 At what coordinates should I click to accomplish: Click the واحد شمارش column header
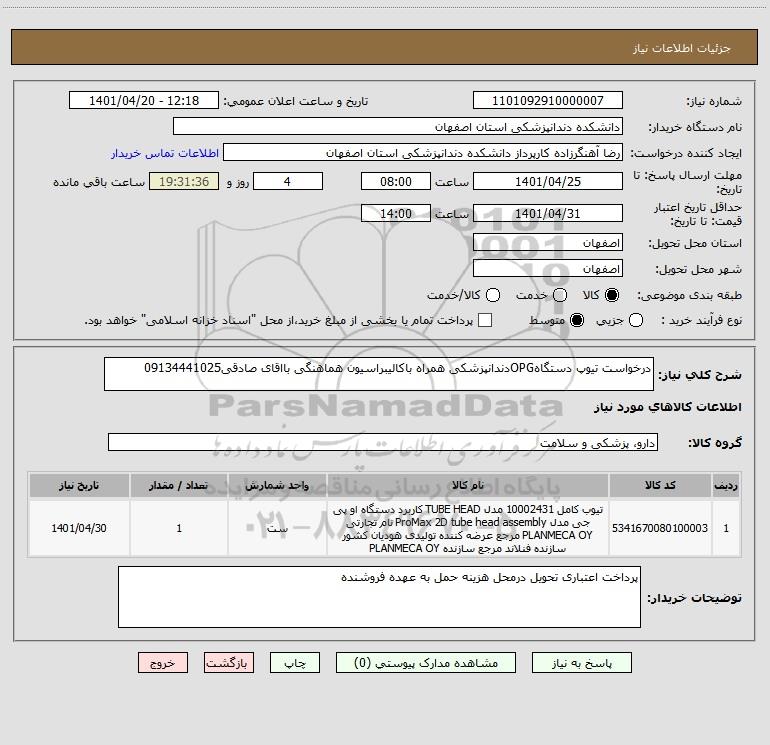[x=277, y=485]
